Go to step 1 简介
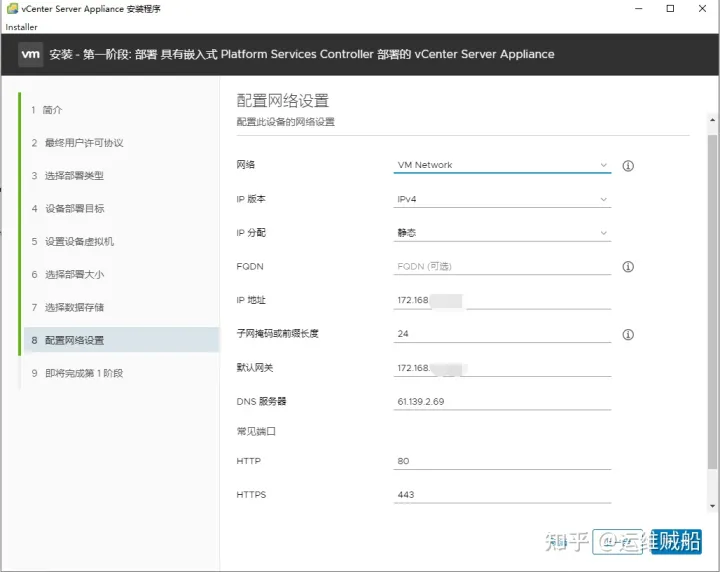The width and height of the screenshot is (720, 572). click(53, 110)
